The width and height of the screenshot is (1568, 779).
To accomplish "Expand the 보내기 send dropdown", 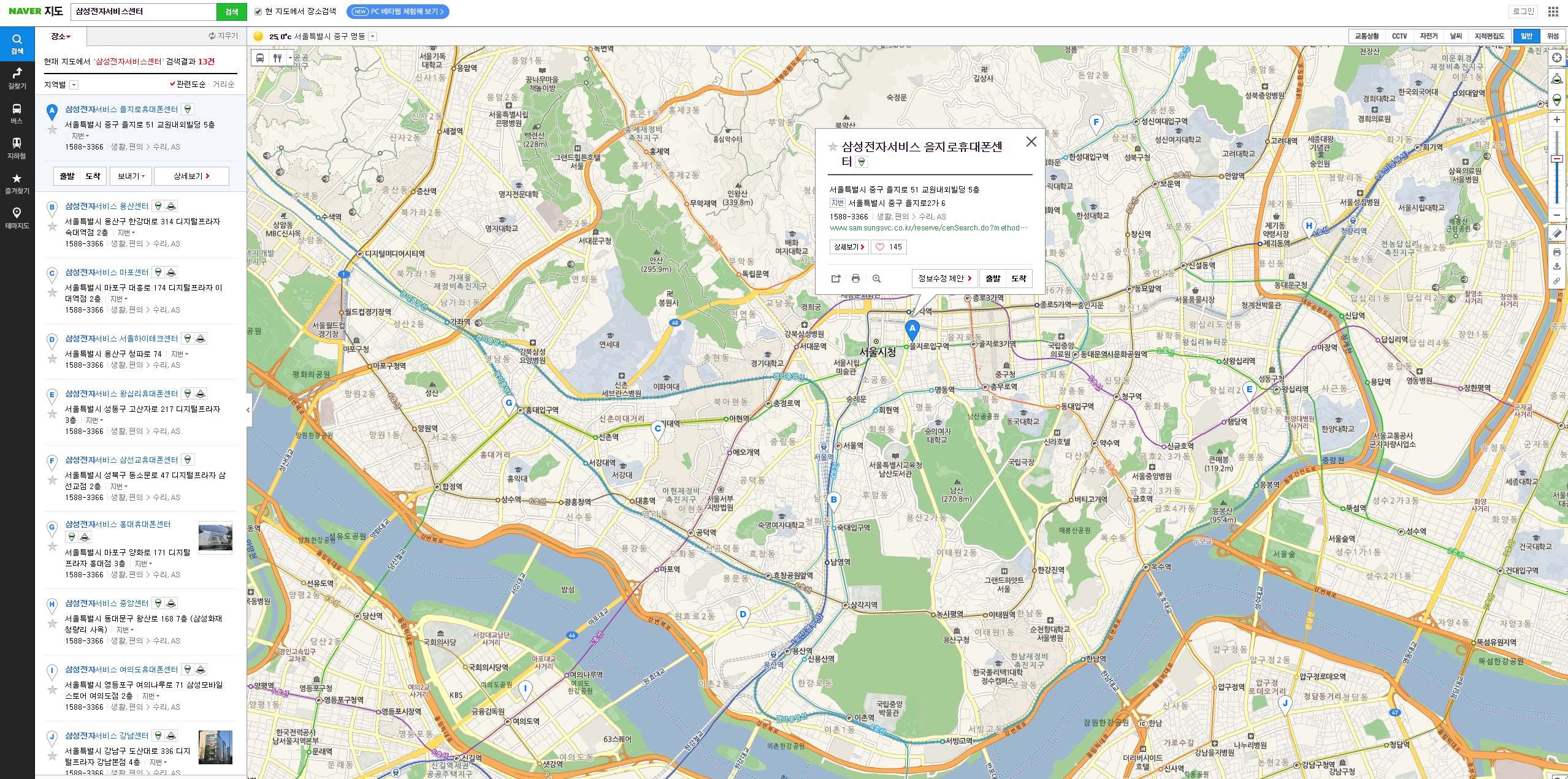I will coord(131,176).
